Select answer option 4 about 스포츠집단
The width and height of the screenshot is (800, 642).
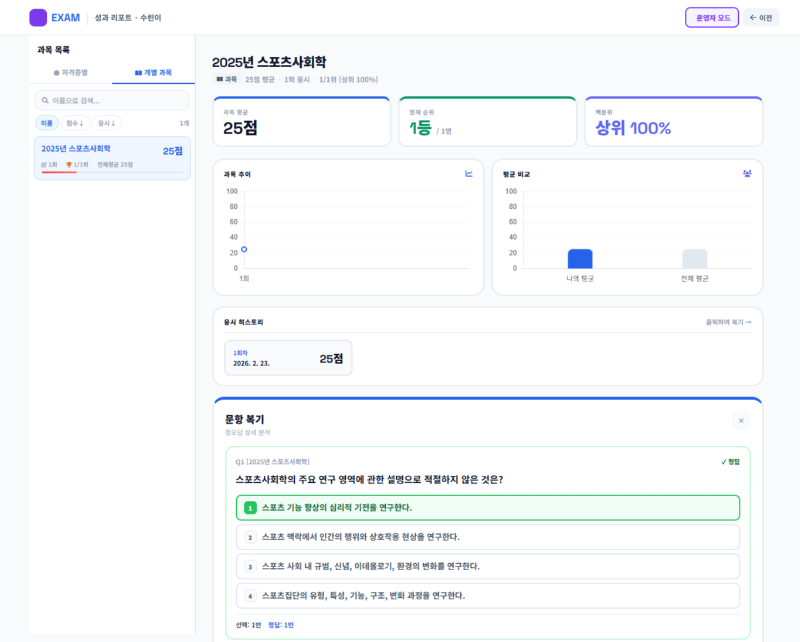[488, 596]
